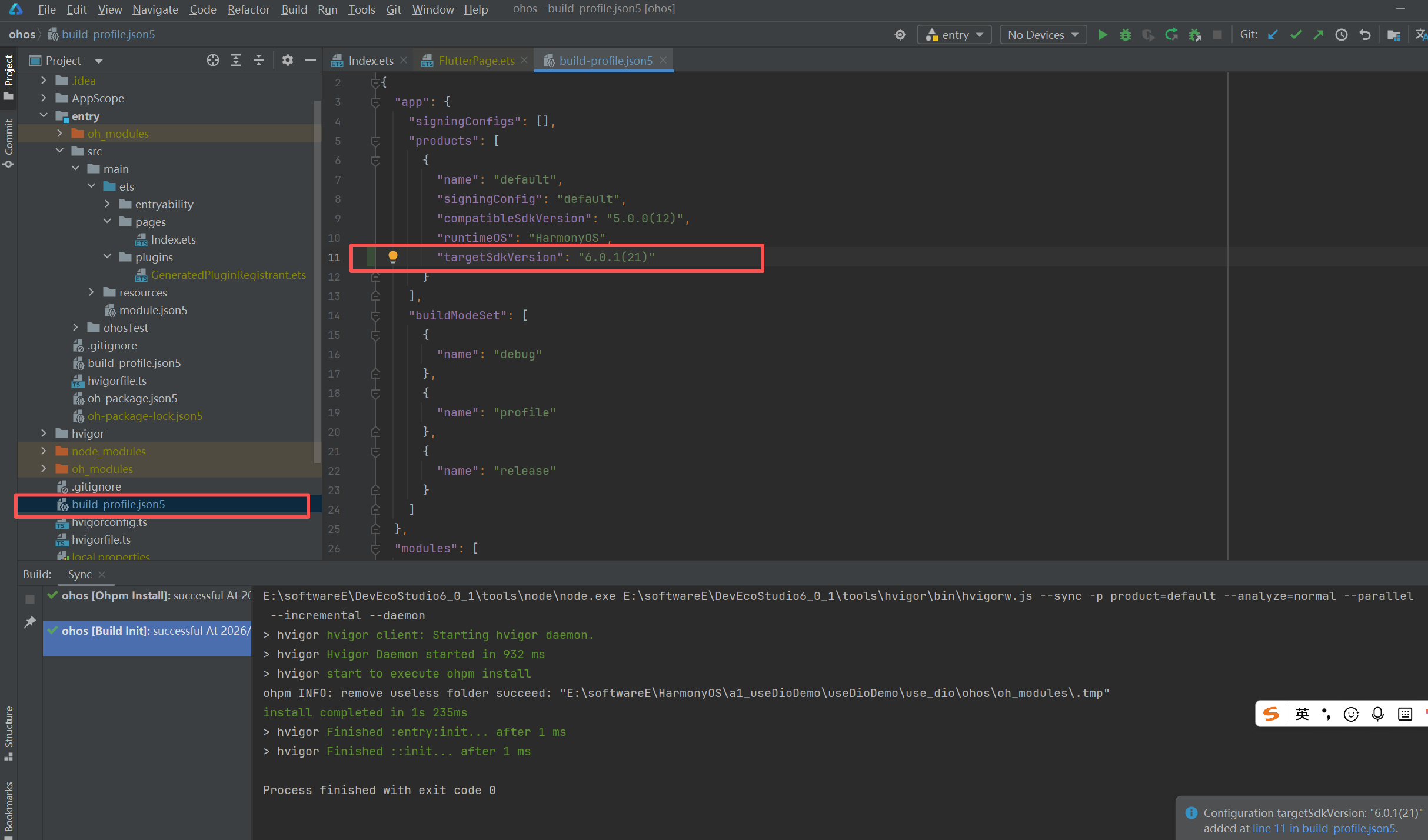Click Git Commit checkmark icon
The image size is (1428, 840).
[x=1296, y=35]
